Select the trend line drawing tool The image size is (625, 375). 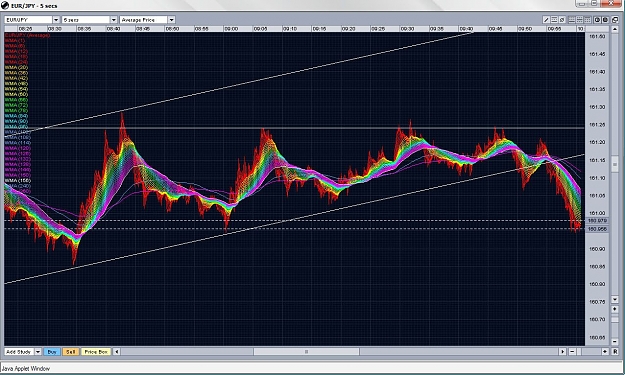tap(546, 20)
